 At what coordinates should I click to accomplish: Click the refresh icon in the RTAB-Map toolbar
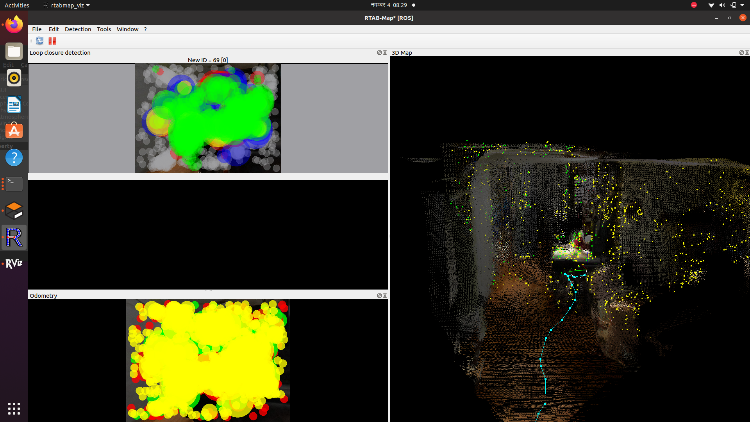click(x=39, y=41)
